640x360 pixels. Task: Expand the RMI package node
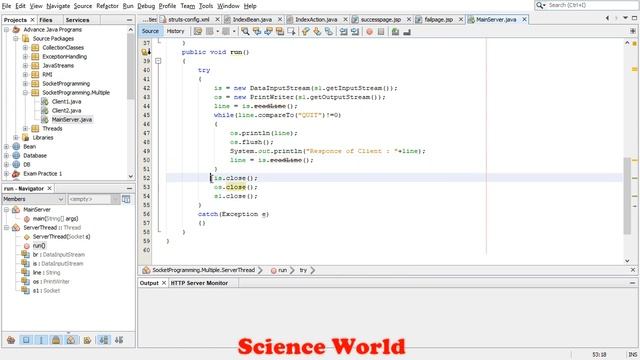coord(25,74)
